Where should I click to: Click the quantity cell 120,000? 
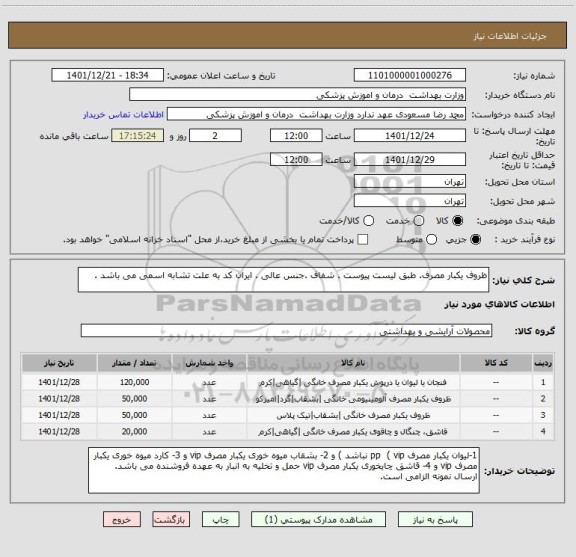[x=134, y=382]
